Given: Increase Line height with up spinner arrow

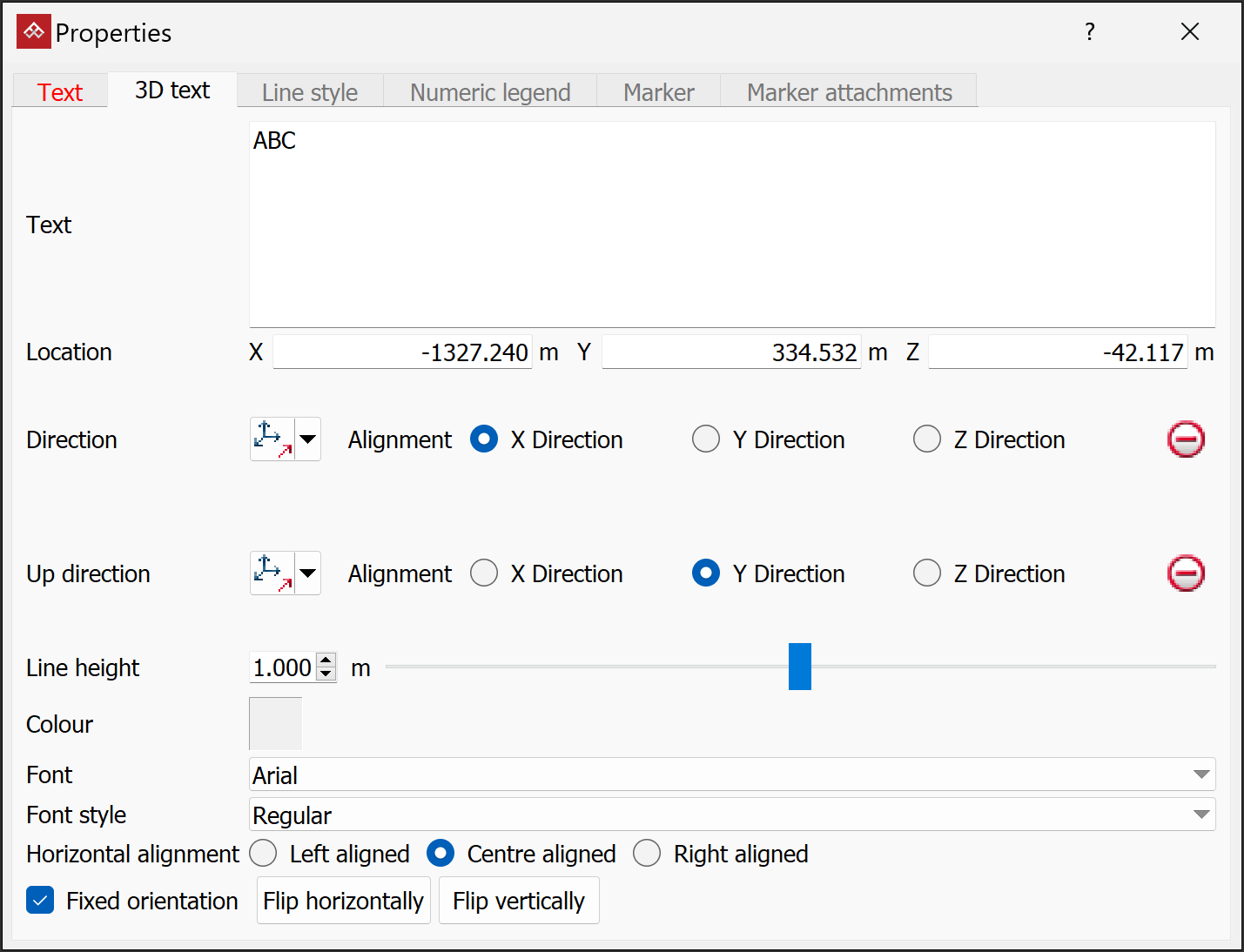Looking at the screenshot, I should point(326,660).
